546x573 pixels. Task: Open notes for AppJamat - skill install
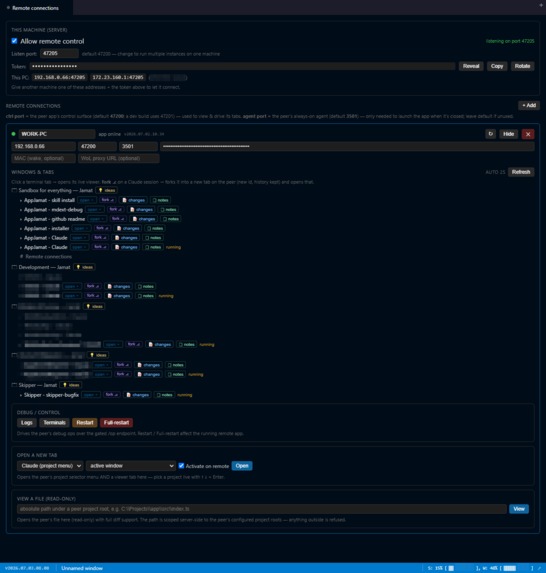pyautogui.click(x=160, y=200)
